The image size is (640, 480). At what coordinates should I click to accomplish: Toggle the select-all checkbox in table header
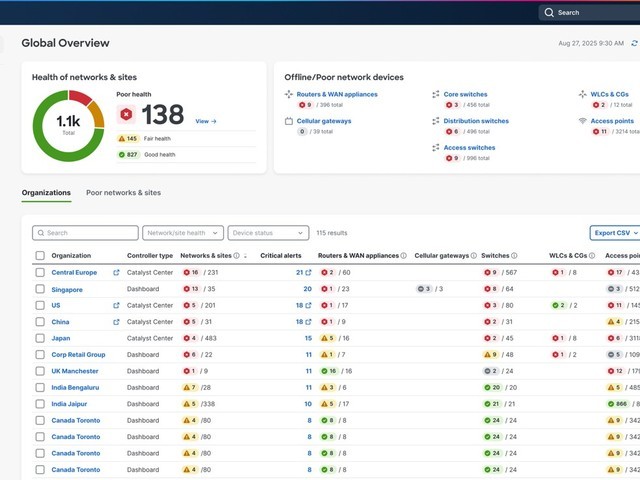[40, 256]
